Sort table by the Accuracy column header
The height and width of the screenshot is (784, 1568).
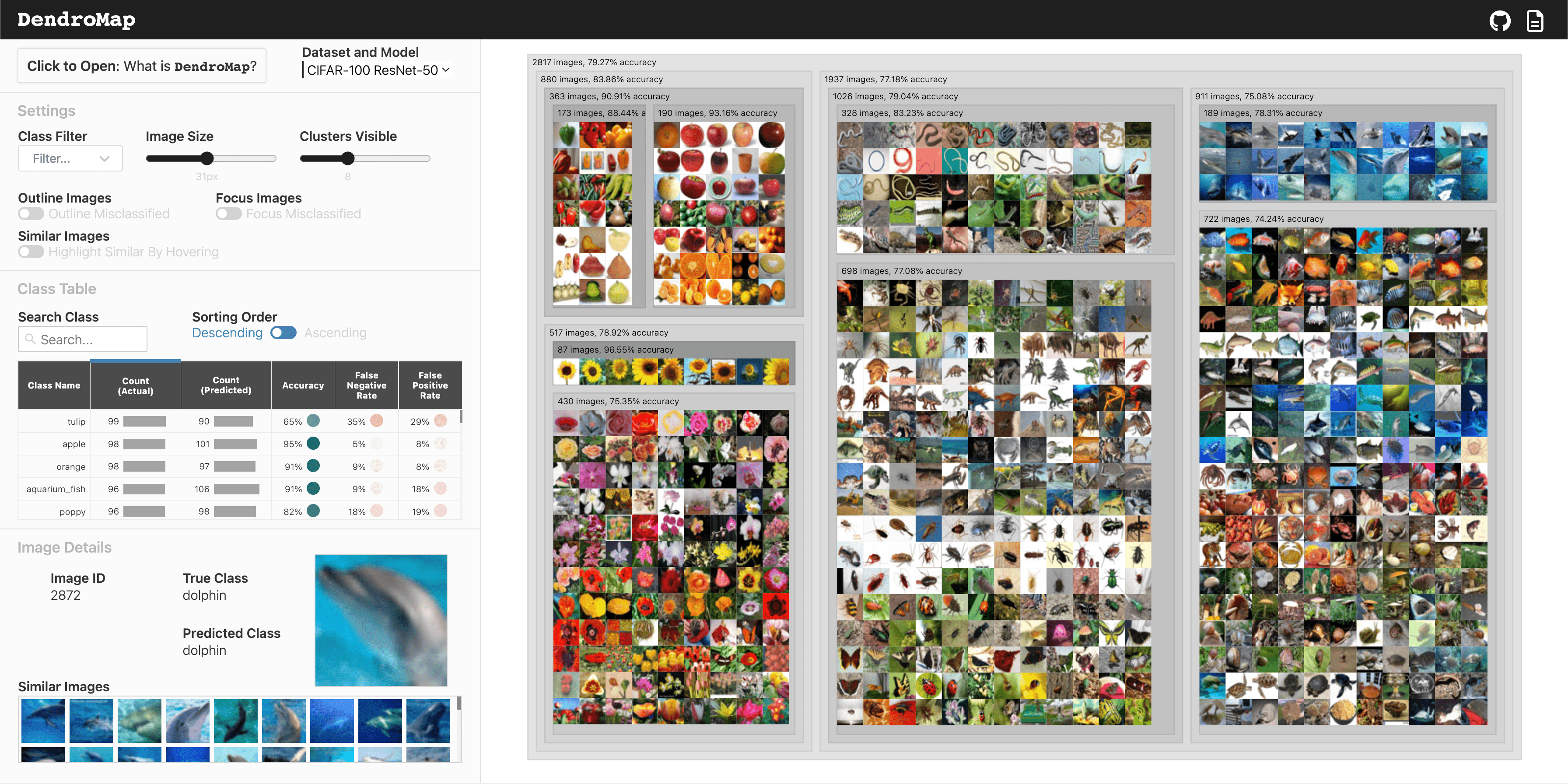[x=302, y=385]
